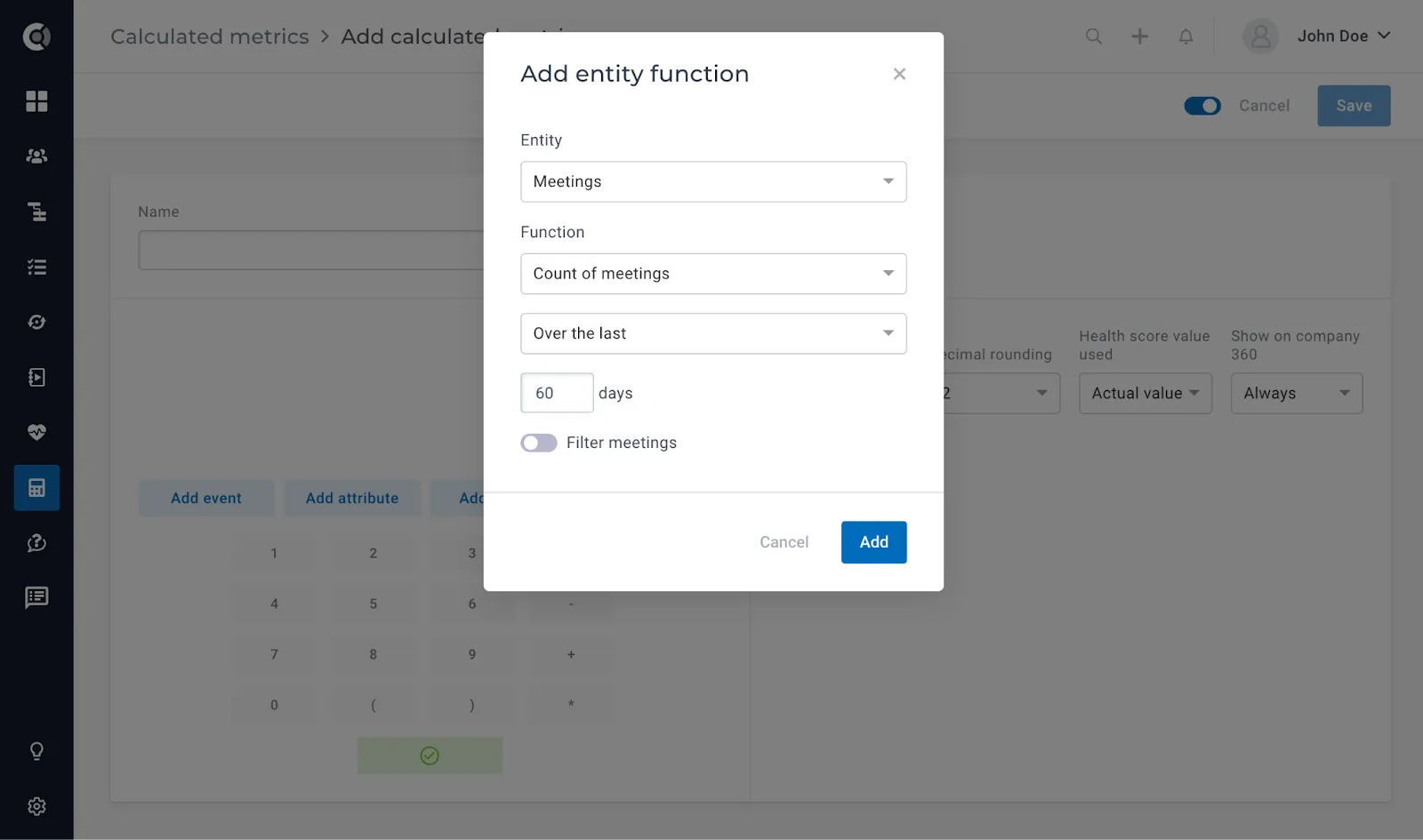Open the Over the last dropdown
Screen dimensions: 1423x840
tap(713, 333)
